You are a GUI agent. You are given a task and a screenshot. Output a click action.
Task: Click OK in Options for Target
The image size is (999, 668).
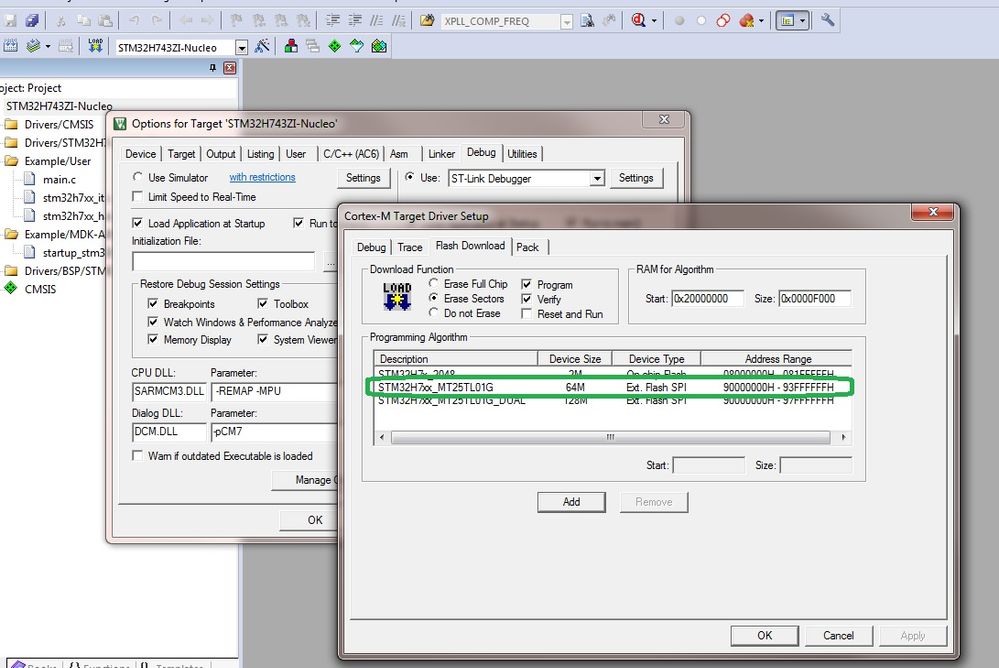(x=315, y=520)
